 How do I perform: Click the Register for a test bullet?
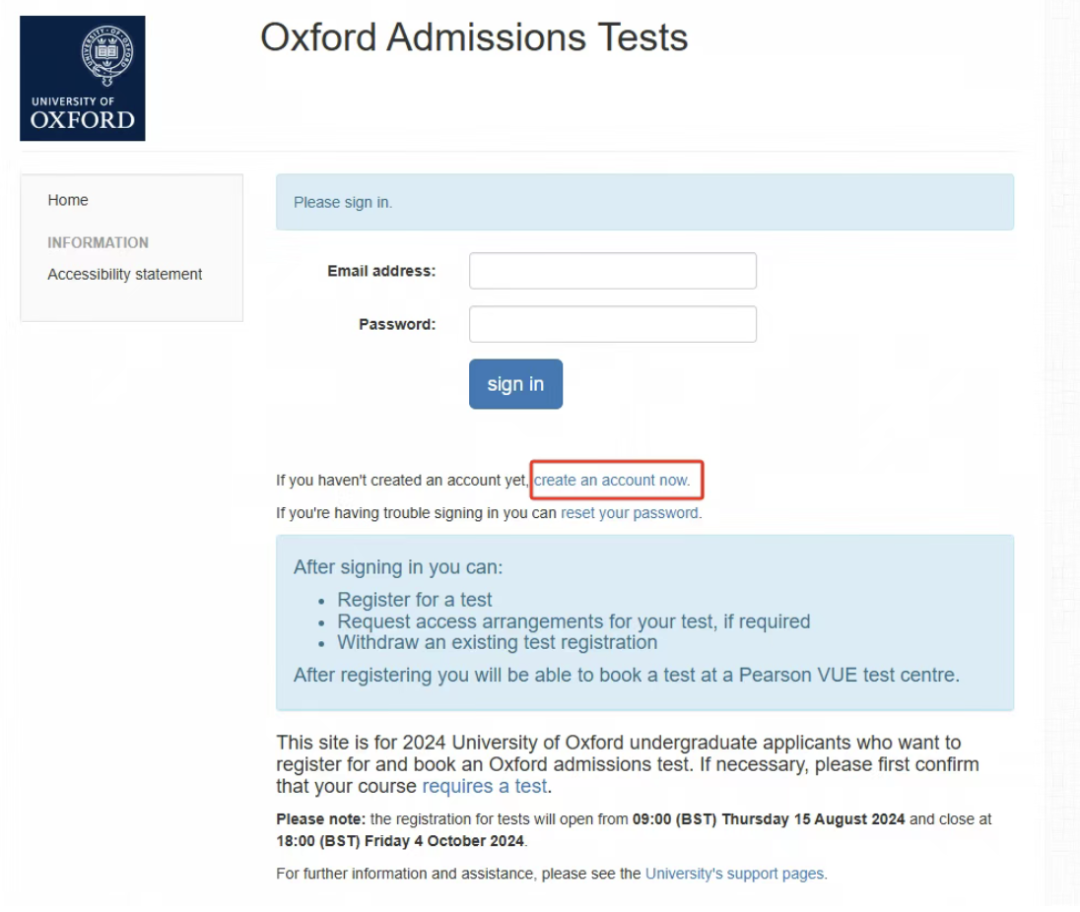pyautogui.click(x=415, y=599)
